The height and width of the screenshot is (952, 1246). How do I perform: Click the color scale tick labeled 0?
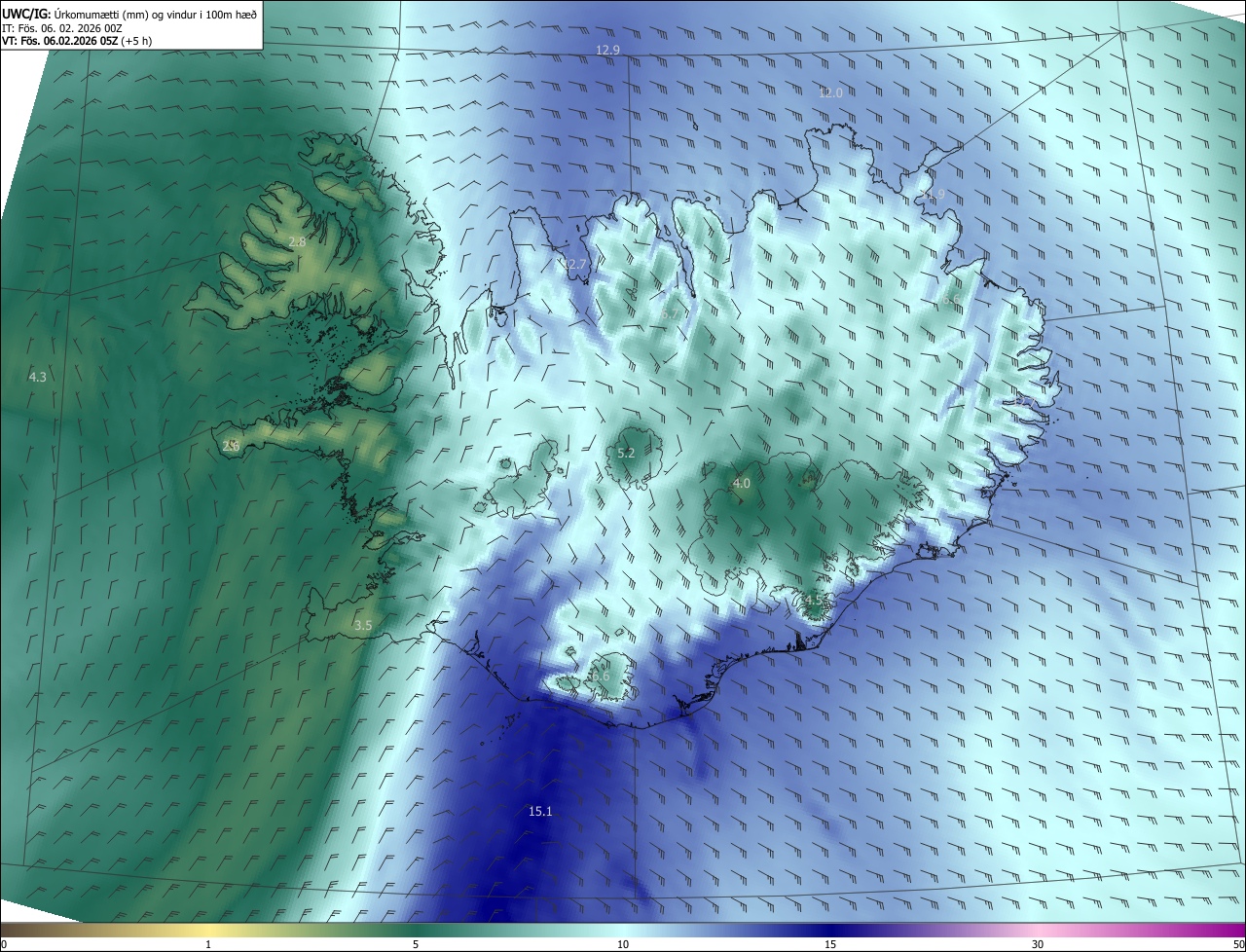3,944
